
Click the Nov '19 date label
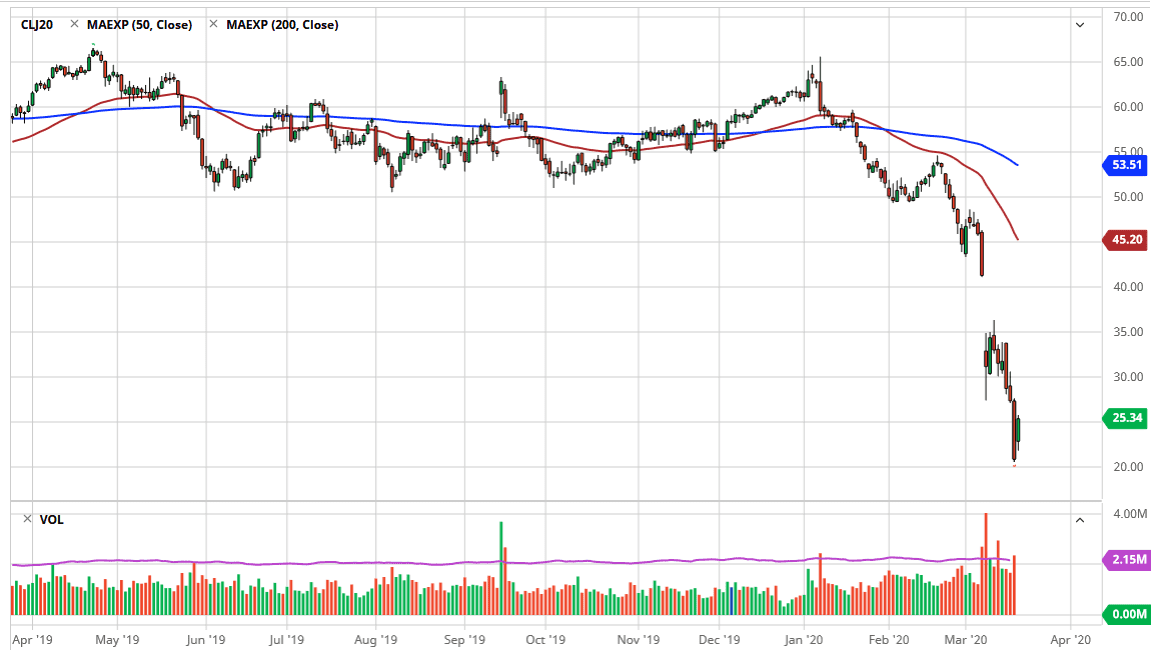pos(638,640)
